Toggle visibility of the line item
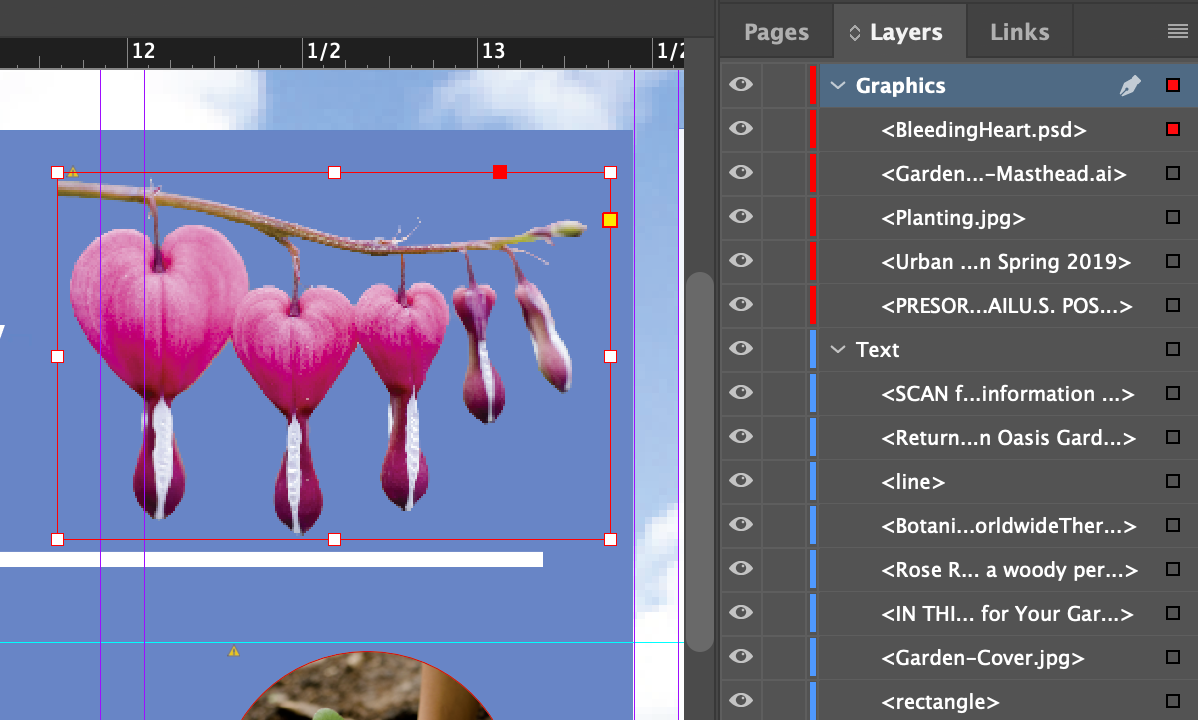 (740, 481)
